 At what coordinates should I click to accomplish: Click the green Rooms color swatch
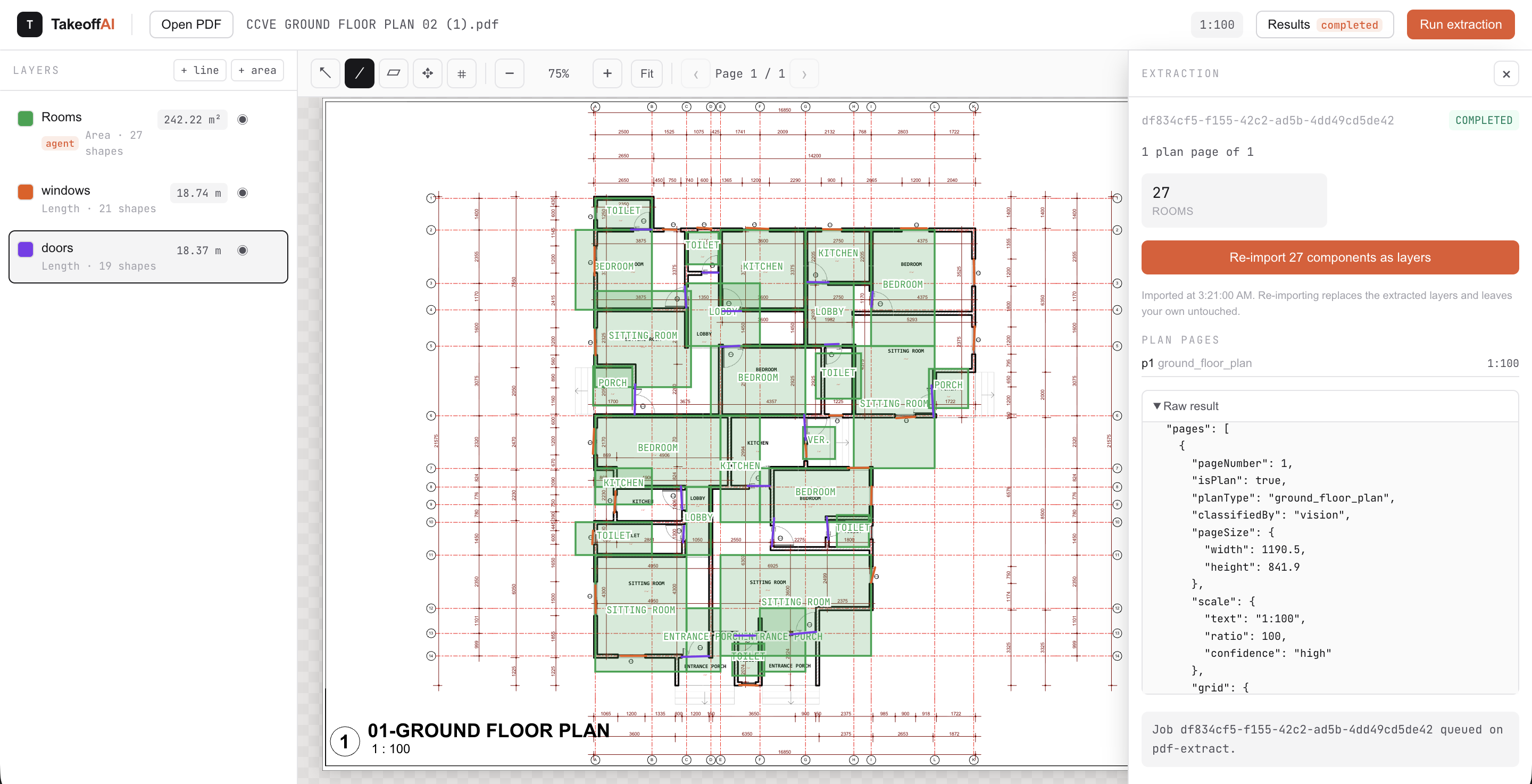tap(26, 119)
